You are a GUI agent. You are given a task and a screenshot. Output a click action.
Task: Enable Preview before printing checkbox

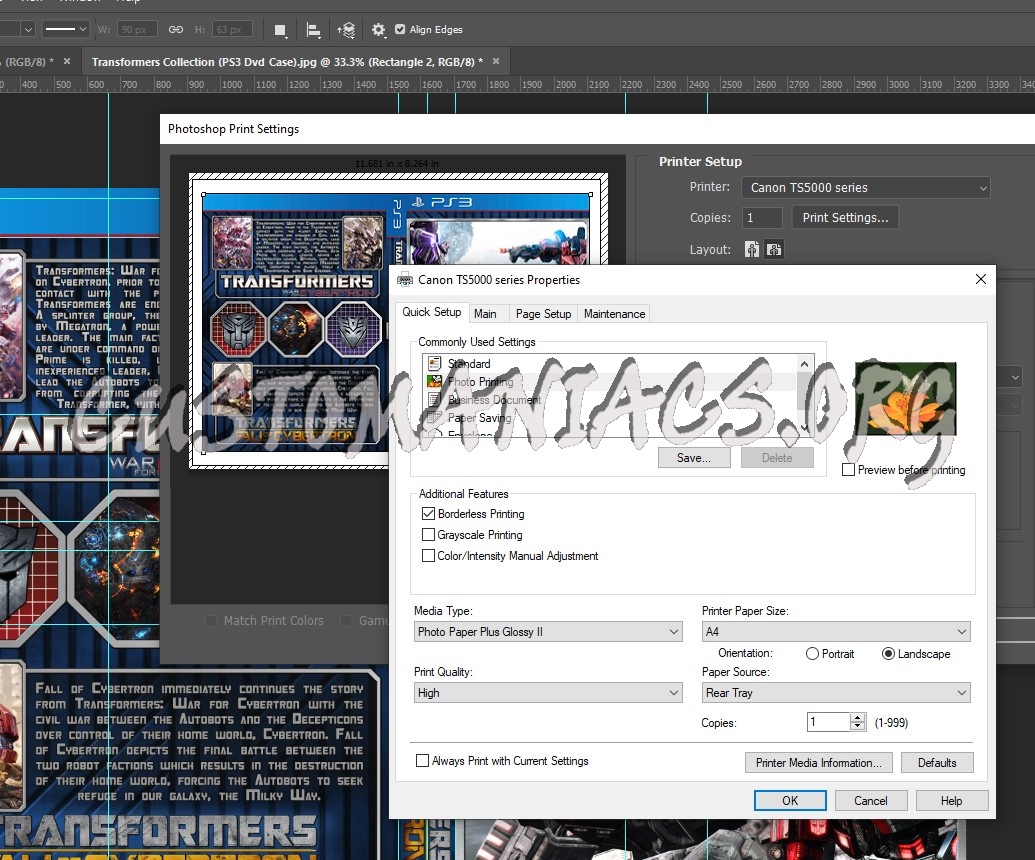click(x=848, y=470)
